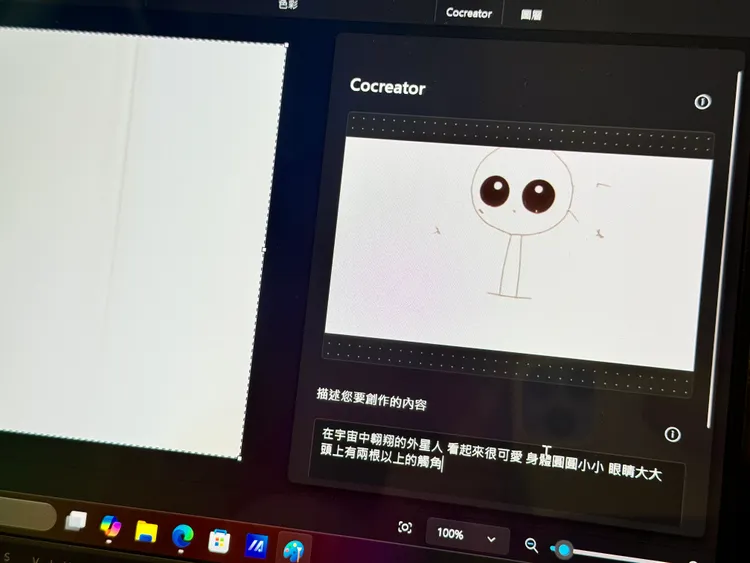
Task: Click the 色彩 label in the toolbar
Action: 288,4
